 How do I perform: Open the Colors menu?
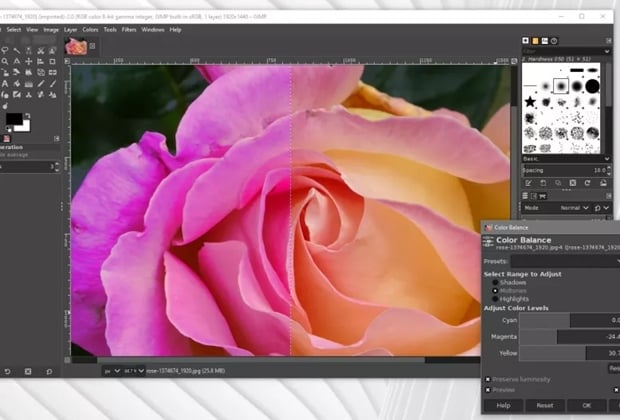pos(90,30)
